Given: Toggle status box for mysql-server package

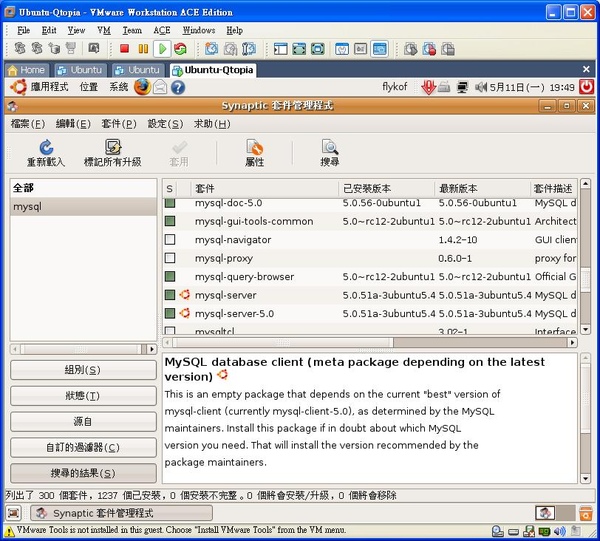Looking at the screenshot, I should pos(170,295).
